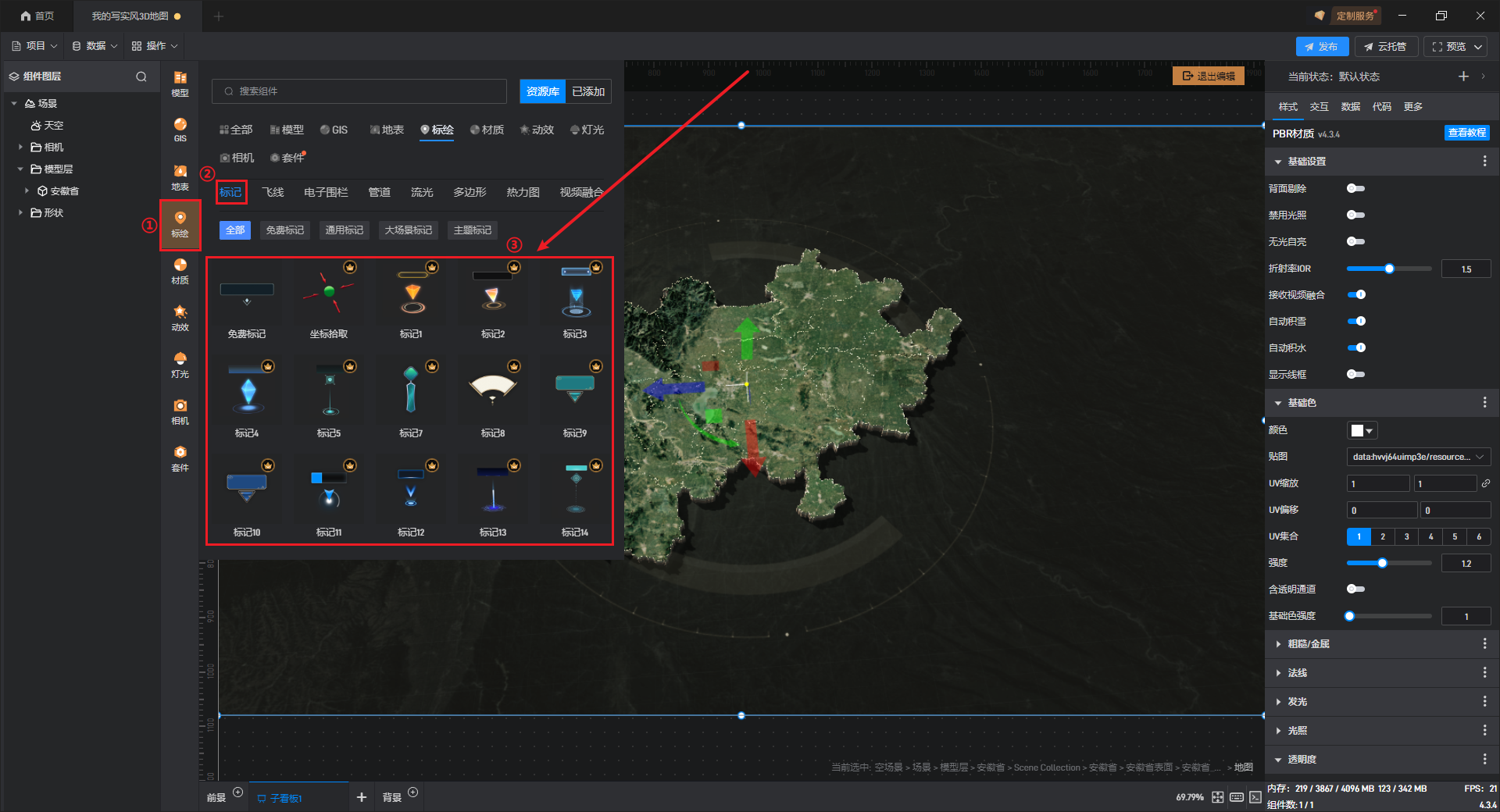Open the 贴图 texture dropdown
Image resolution: width=1500 pixels, height=812 pixels.
[x=1418, y=457]
